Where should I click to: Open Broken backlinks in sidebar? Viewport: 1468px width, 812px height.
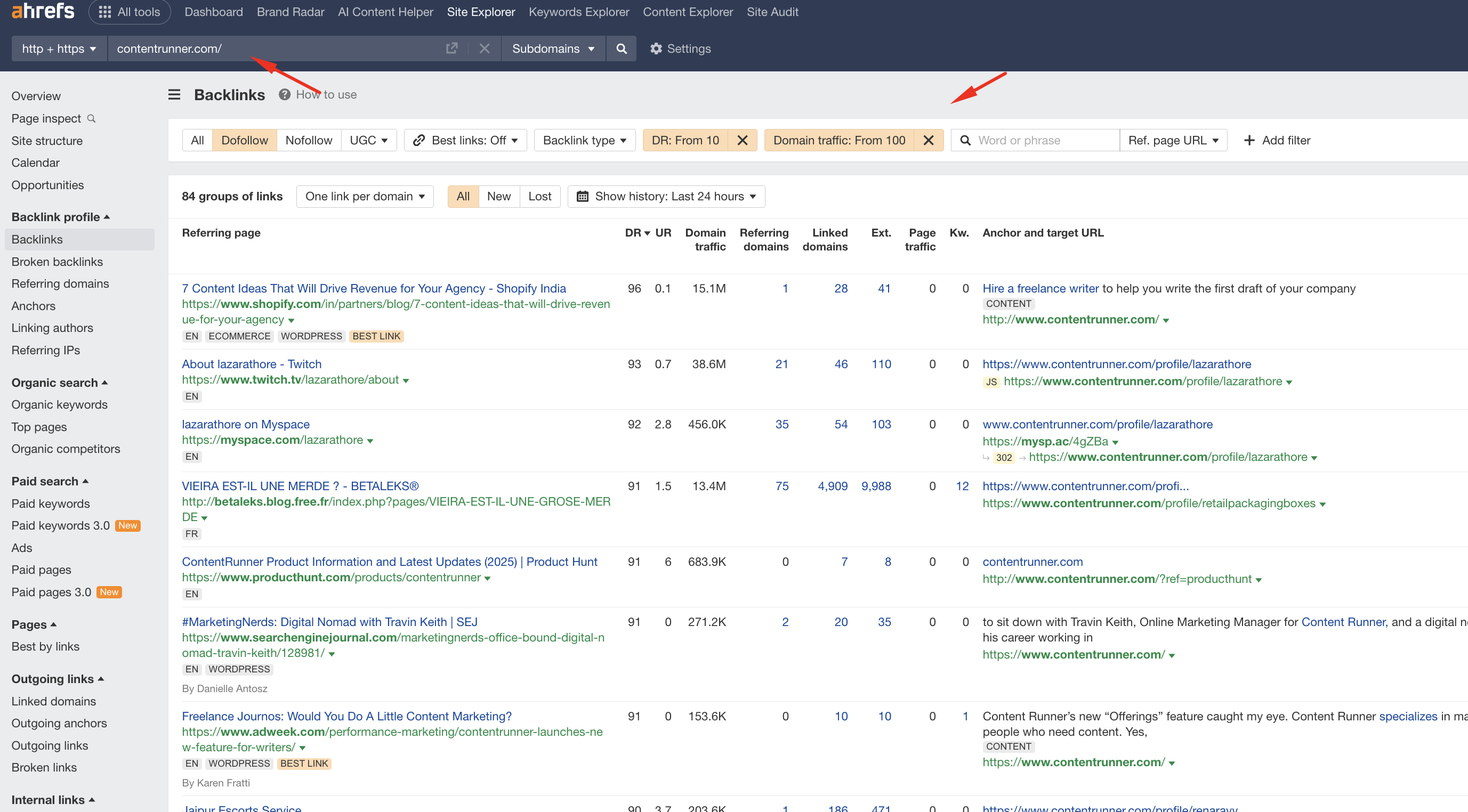click(x=57, y=262)
